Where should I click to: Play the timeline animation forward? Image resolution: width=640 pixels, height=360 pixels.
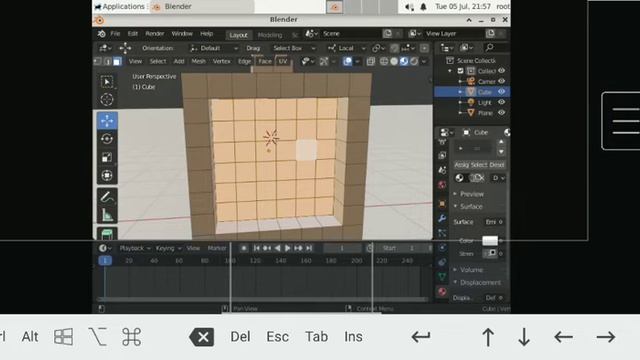click(x=287, y=248)
